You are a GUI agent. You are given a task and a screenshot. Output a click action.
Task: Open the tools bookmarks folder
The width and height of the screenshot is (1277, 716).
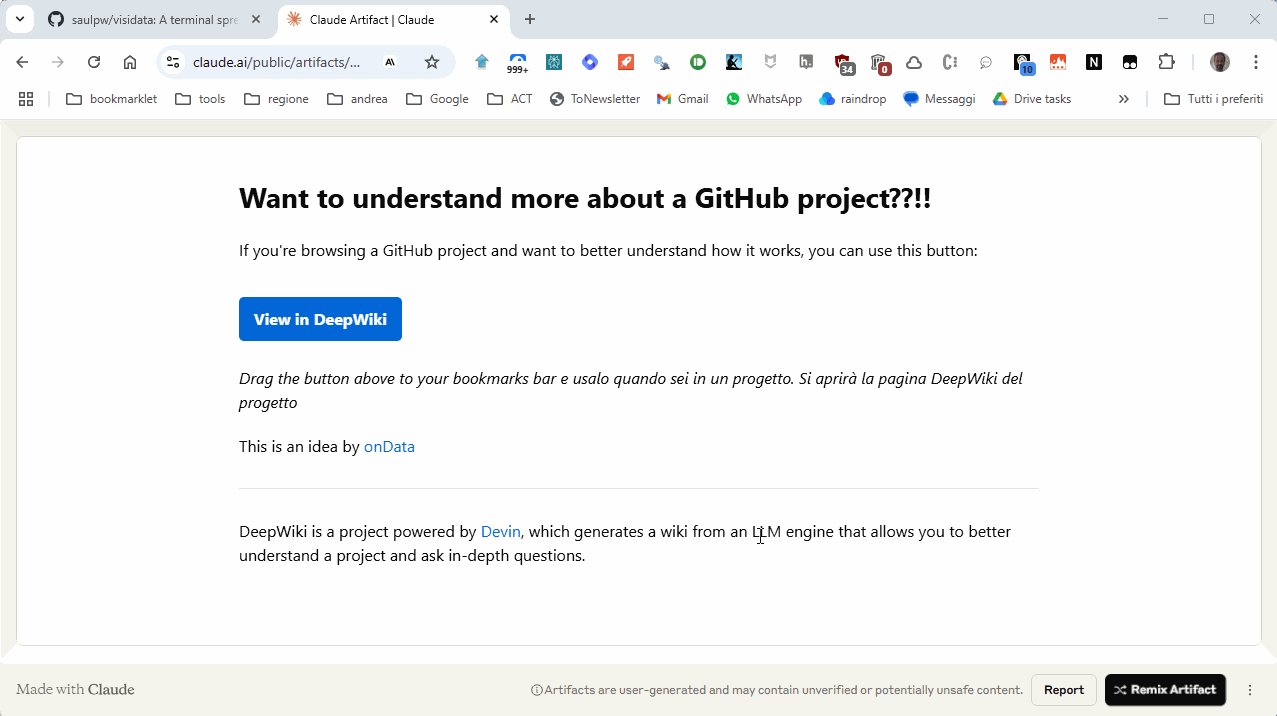(x=200, y=99)
